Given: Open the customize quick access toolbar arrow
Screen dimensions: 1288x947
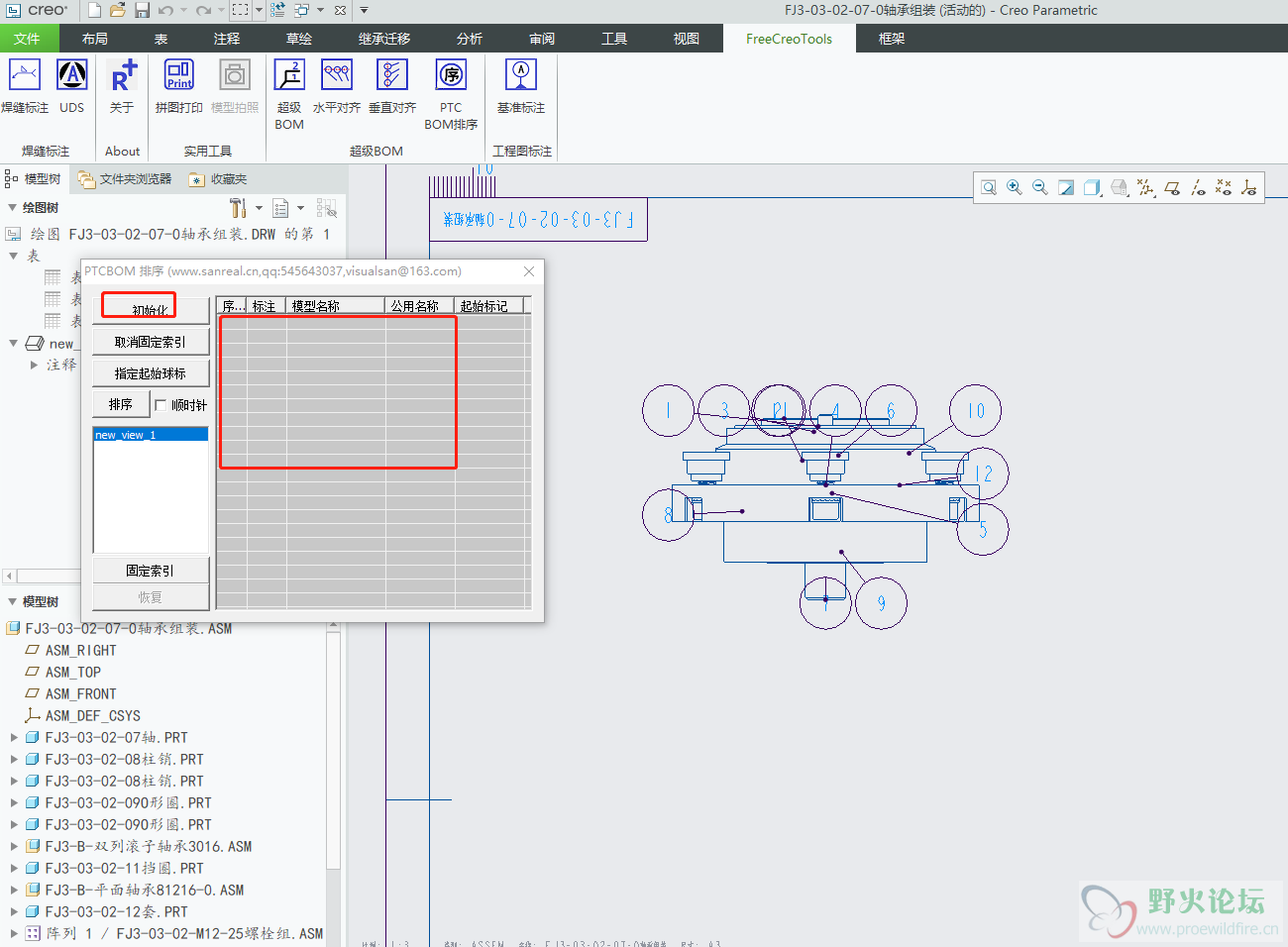Looking at the screenshot, I should click(x=364, y=10).
